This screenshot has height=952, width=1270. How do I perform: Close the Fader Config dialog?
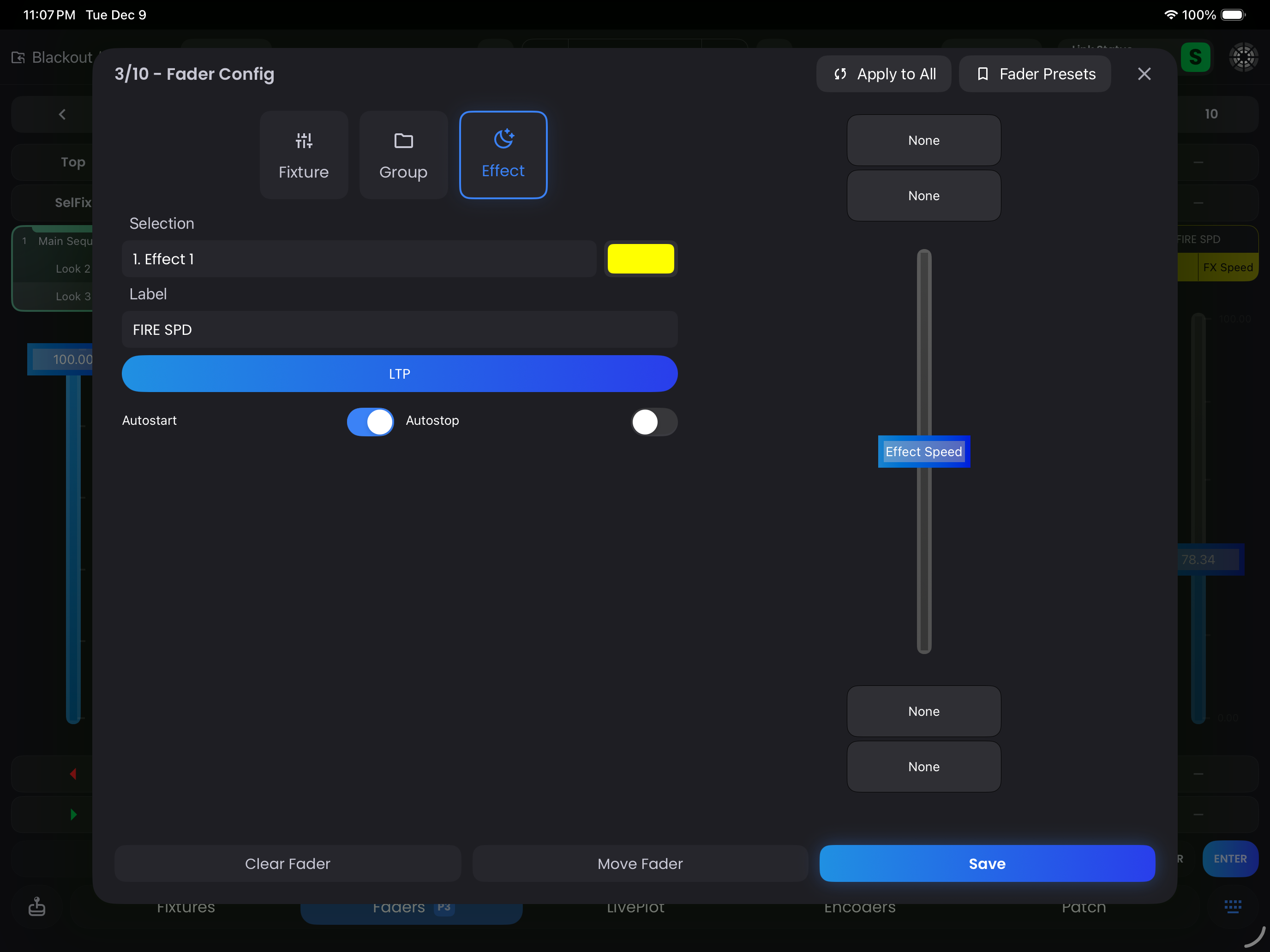[1144, 74]
